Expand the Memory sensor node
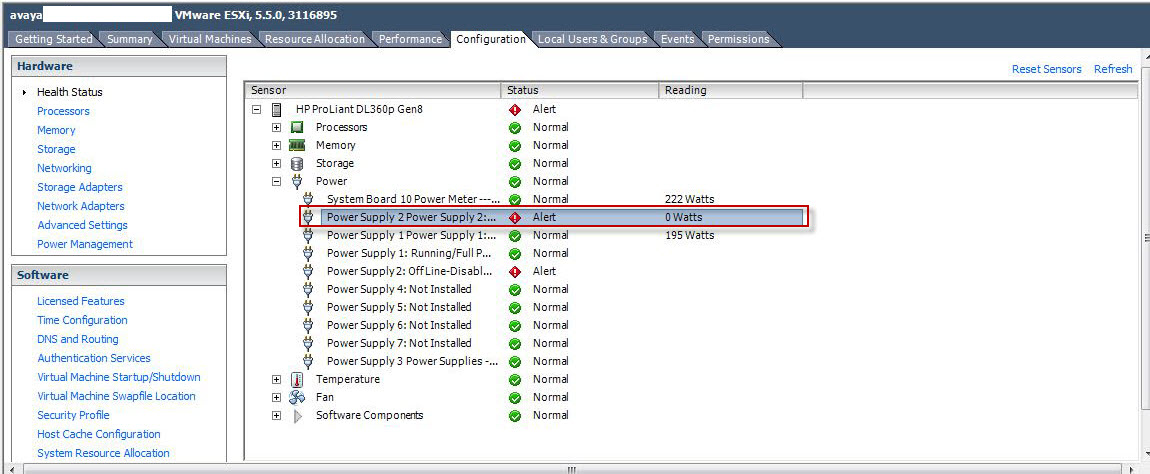This screenshot has height=474, width=1150. click(x=276, y=145)
